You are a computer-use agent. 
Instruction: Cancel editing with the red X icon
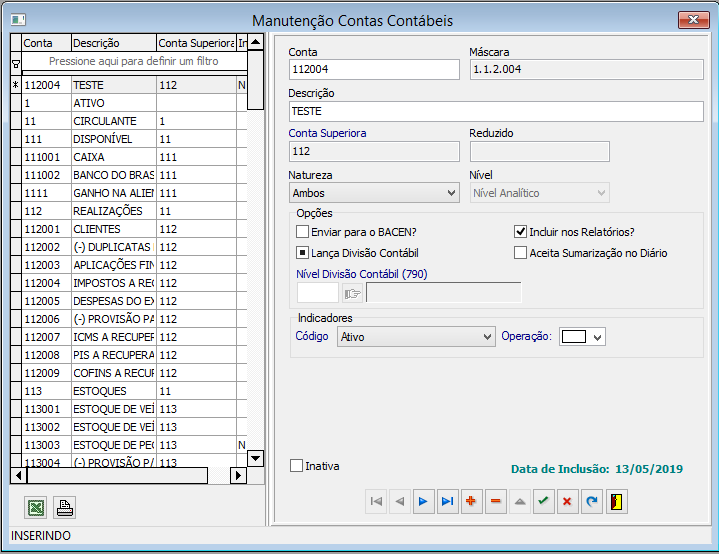(567, 502)
